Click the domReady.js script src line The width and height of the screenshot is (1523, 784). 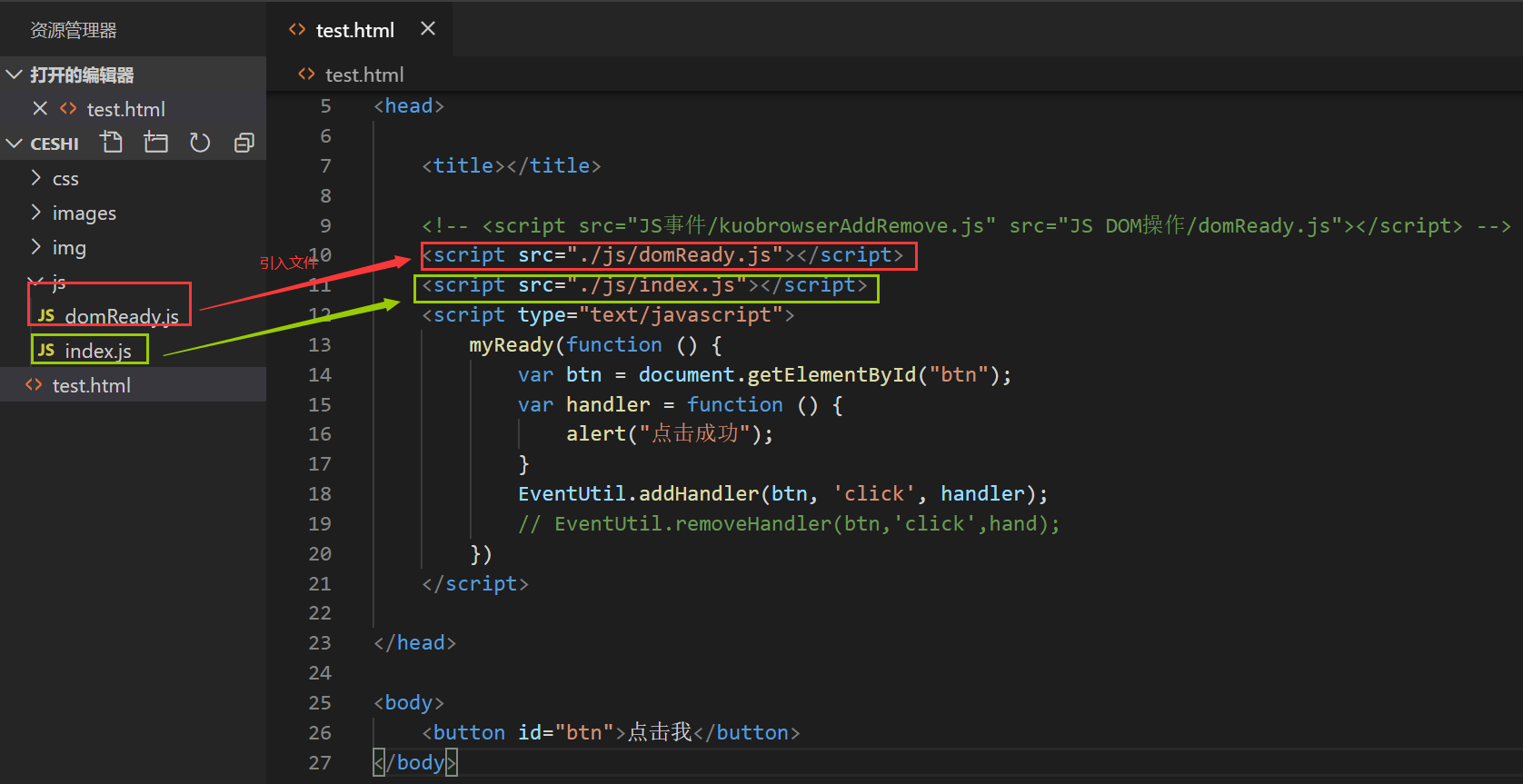tap(662, 255)
